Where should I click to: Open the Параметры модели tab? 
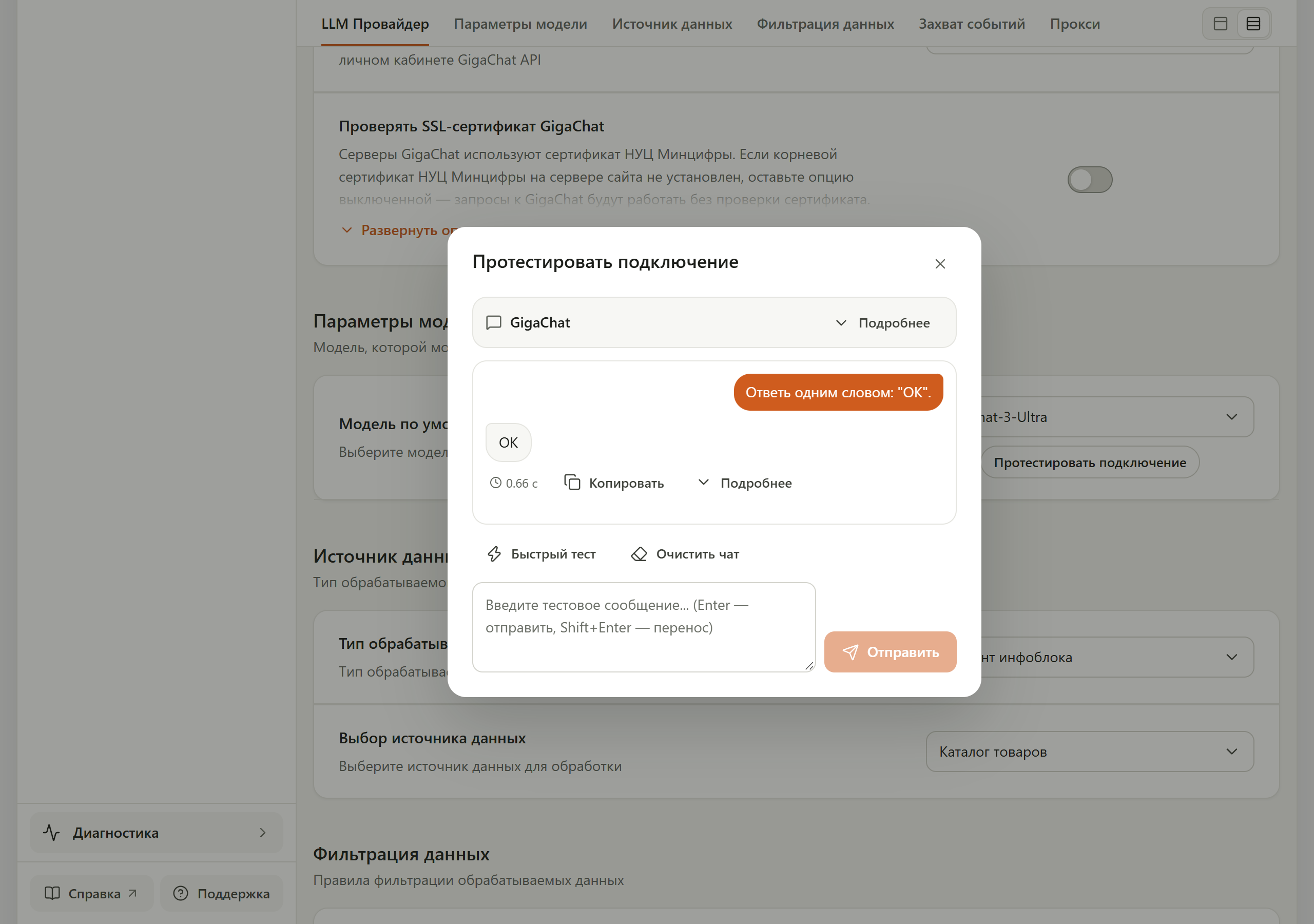pos(520,24)
